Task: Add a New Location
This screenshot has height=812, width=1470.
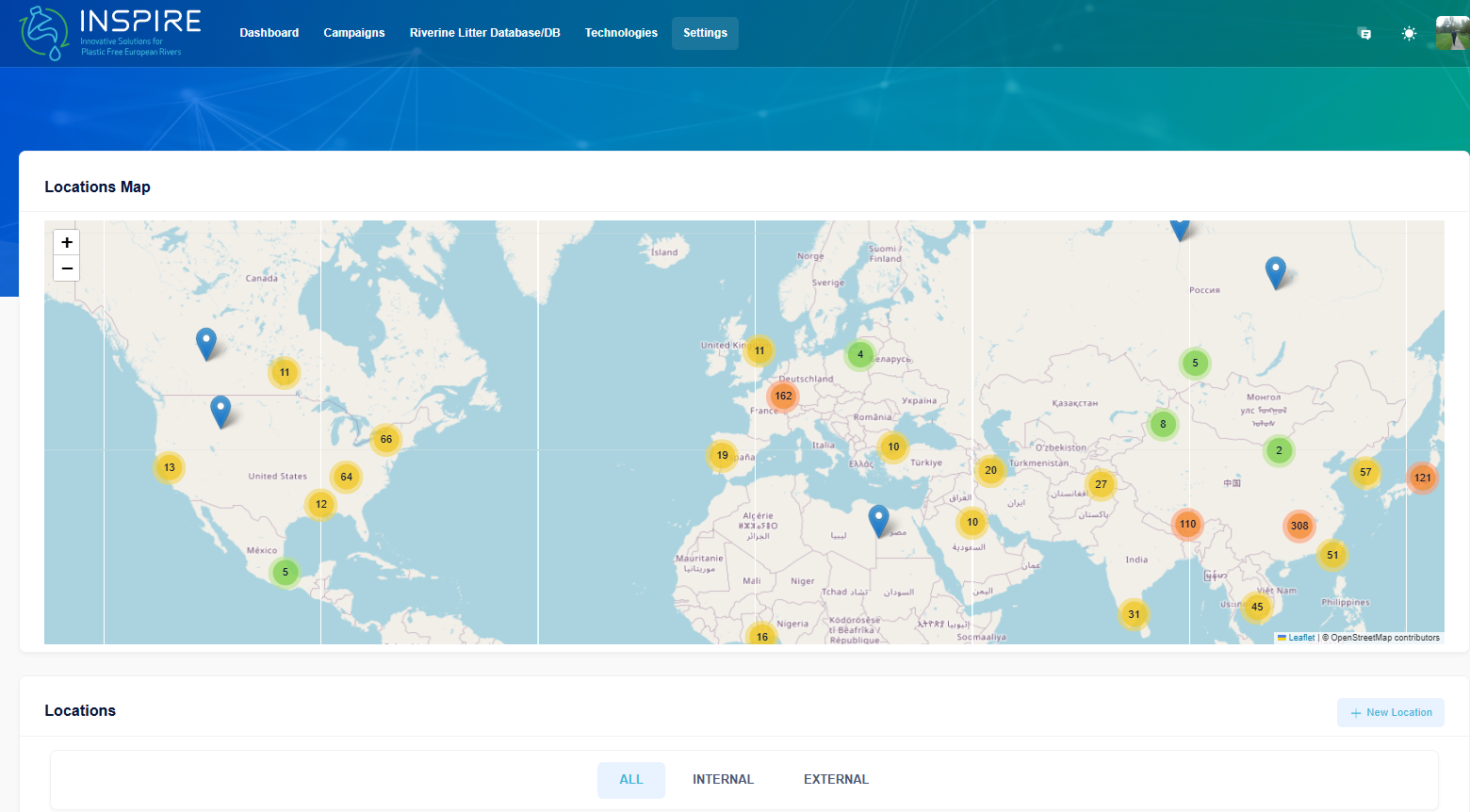Action: pyautogui.click(x=1390, y=713)
